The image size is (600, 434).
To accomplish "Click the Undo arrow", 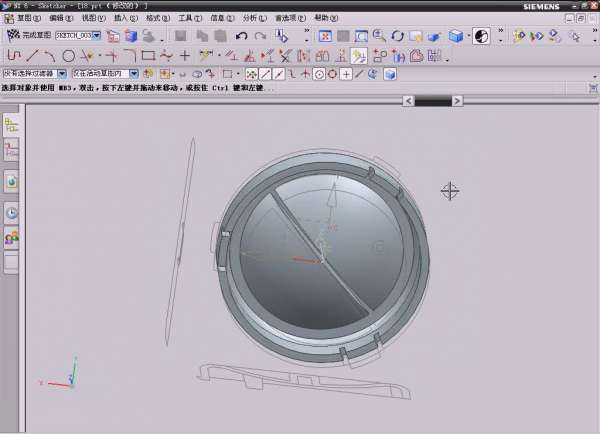I will 241,36.
